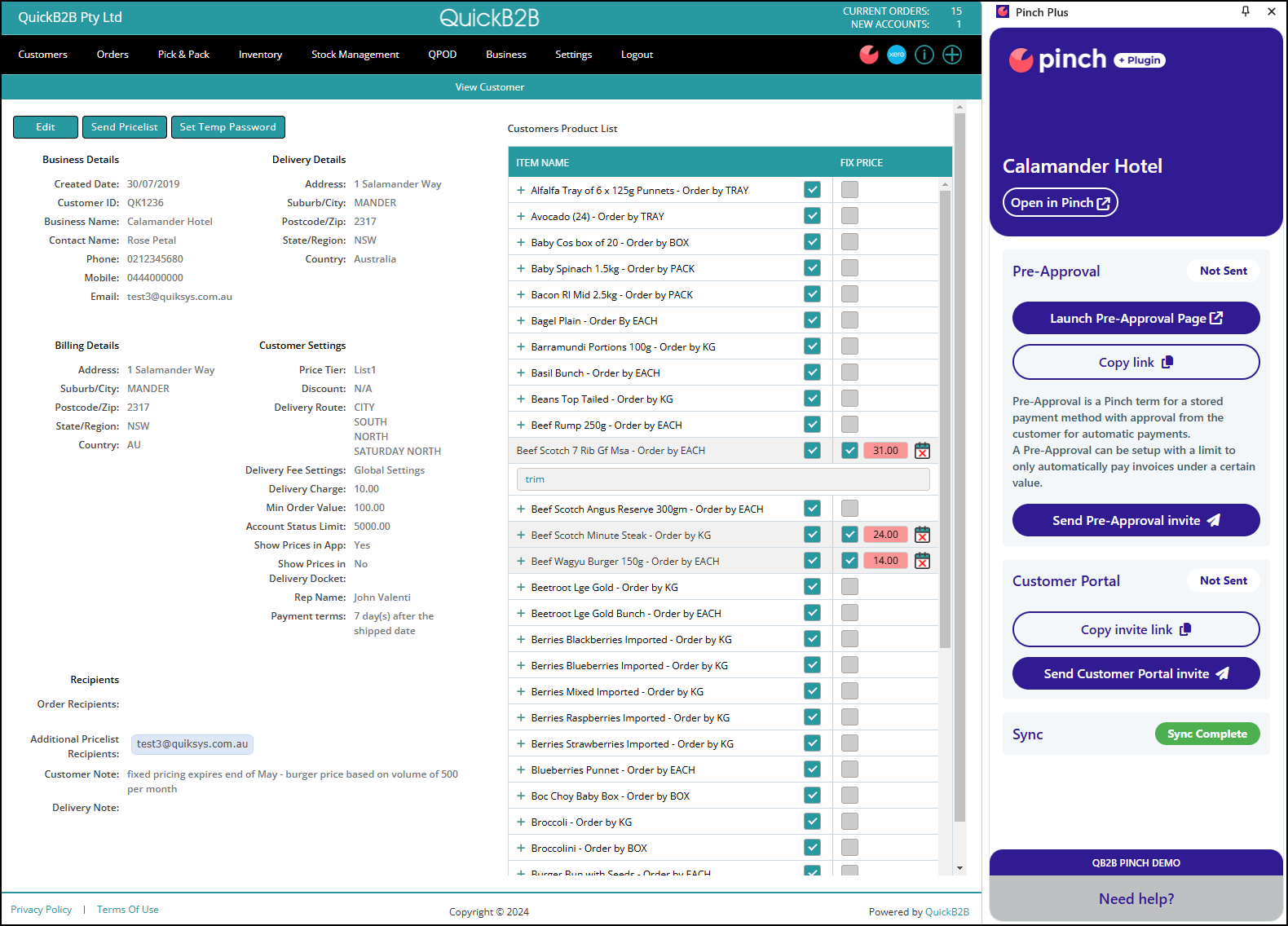Untick item checkbox for Baby Spinach 1.5kg
1288x926 pixels.
(812, 267)
